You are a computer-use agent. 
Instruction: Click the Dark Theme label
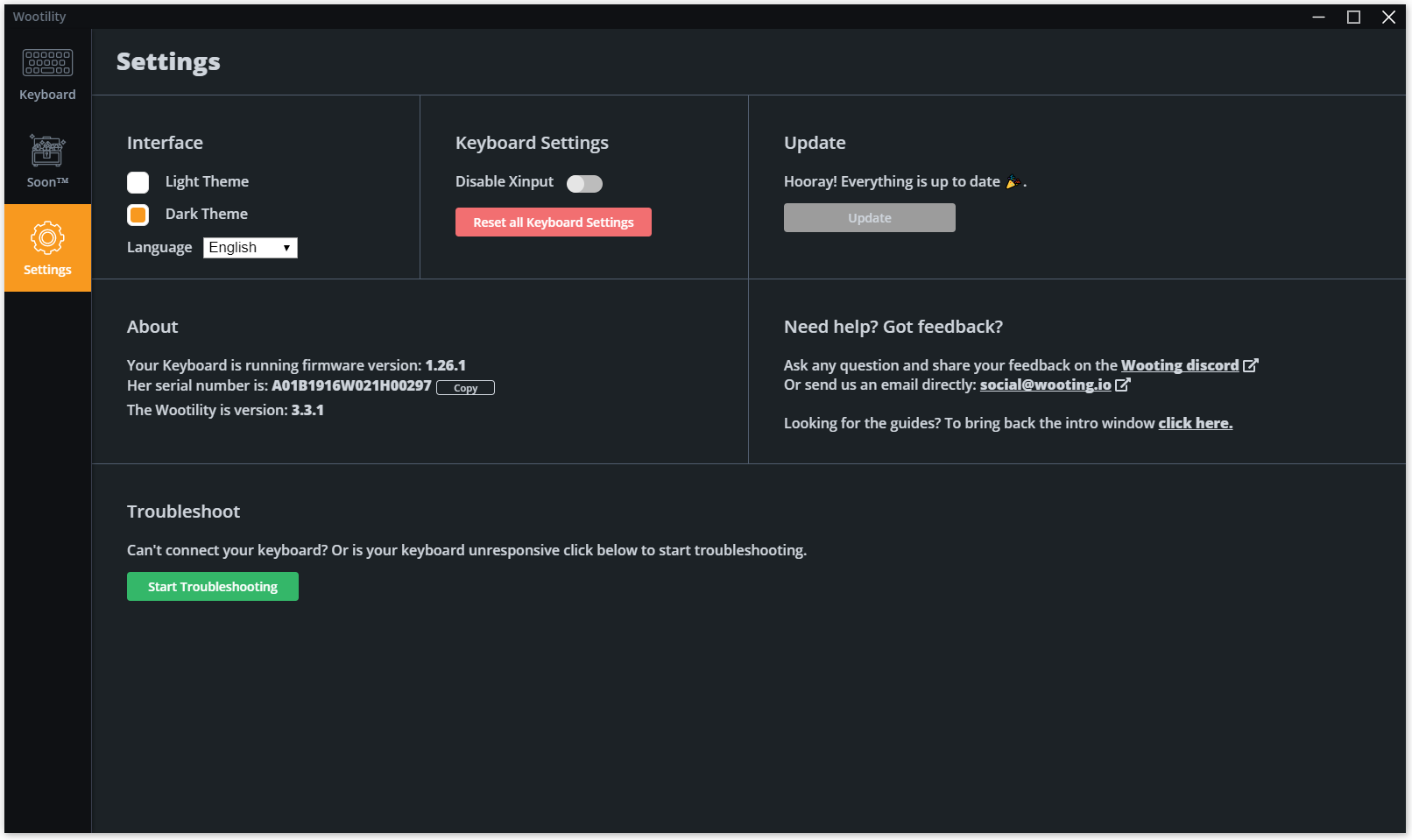[x=207, y=214]
